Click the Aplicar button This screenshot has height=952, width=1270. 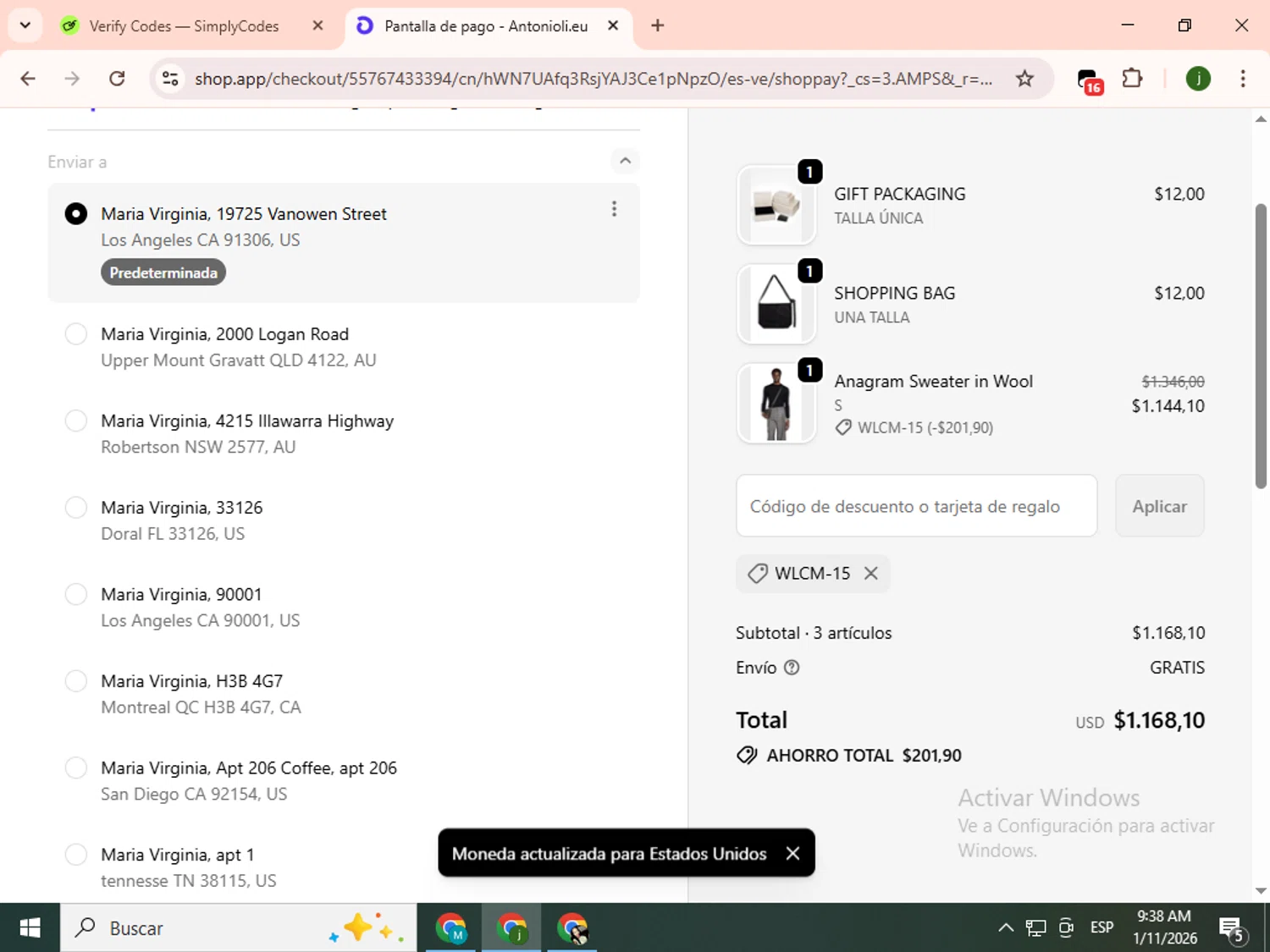click(x=1160, y=506)
